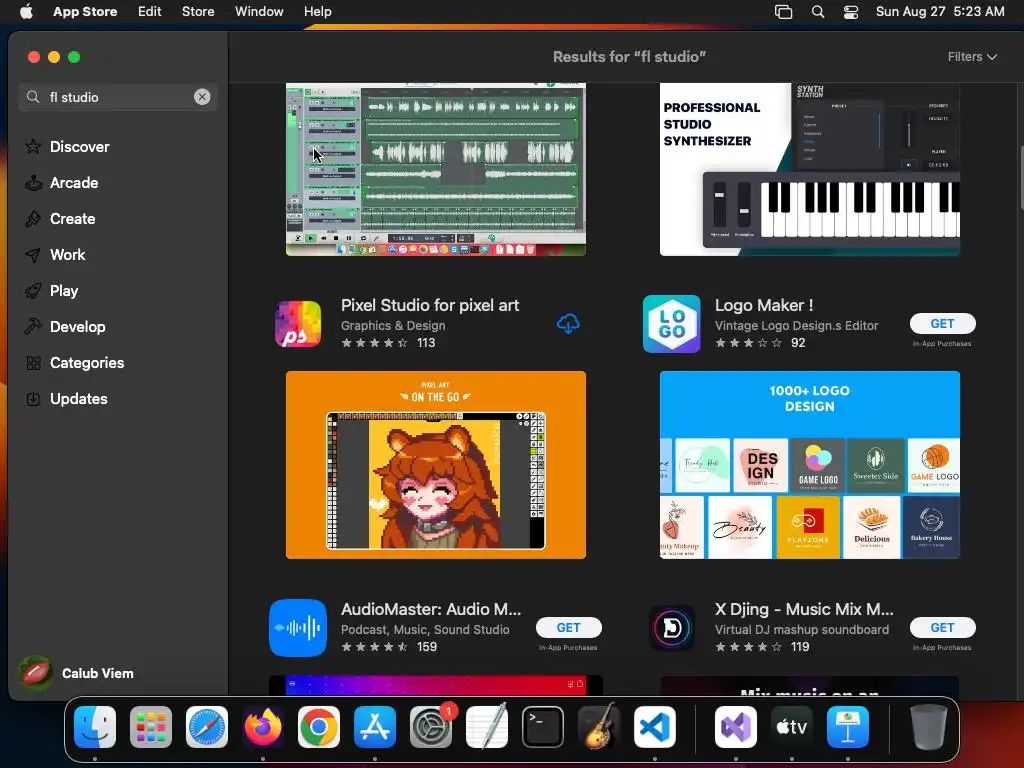This screenshot has height=768, width=1024.
Task: View Professional Studio Synthesizer screenshot
Action: click(x=810, y=169)
